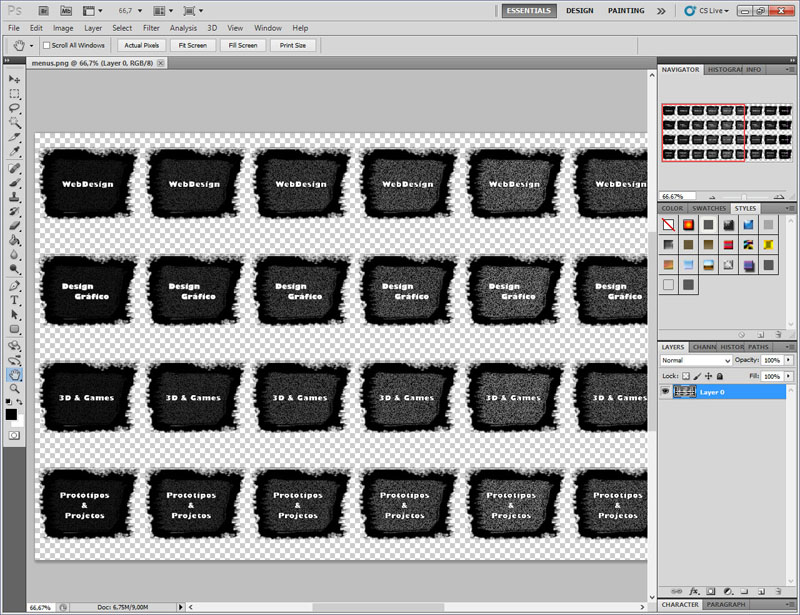This screenshot has height=615, width=800.
Task: Open the Filter menu
Action: 151,28
